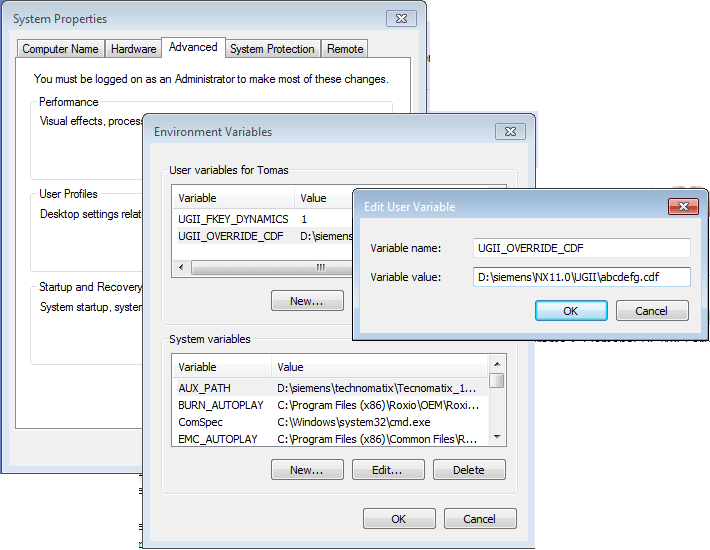710x550 pixels.
Task: Click New under User variables
Action: click(307, 301)
